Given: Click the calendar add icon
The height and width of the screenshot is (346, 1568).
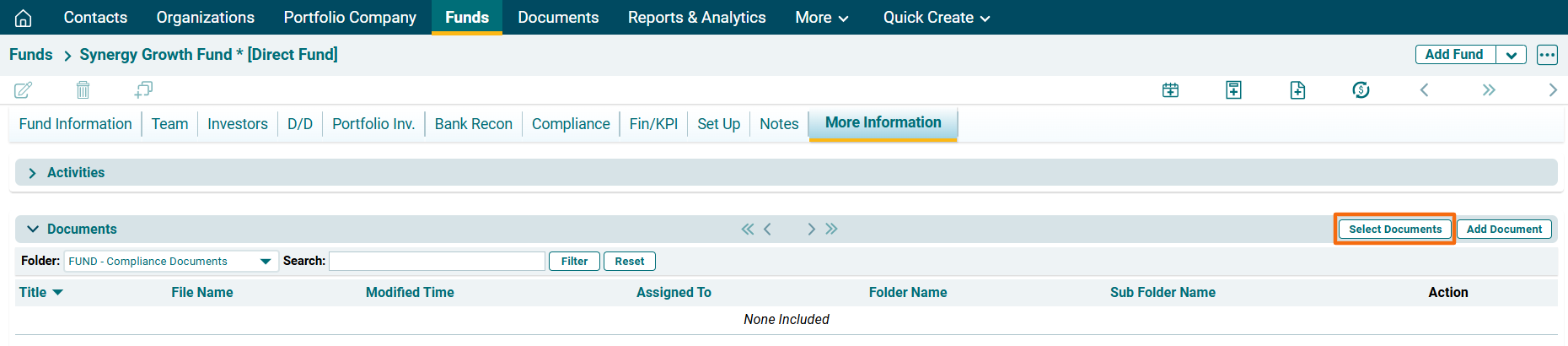Looking at the screenshot, I should point(1170,90).
